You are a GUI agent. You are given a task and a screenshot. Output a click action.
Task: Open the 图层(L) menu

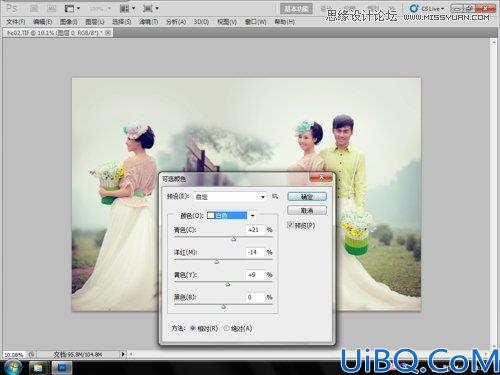click(x=95, y=22)
